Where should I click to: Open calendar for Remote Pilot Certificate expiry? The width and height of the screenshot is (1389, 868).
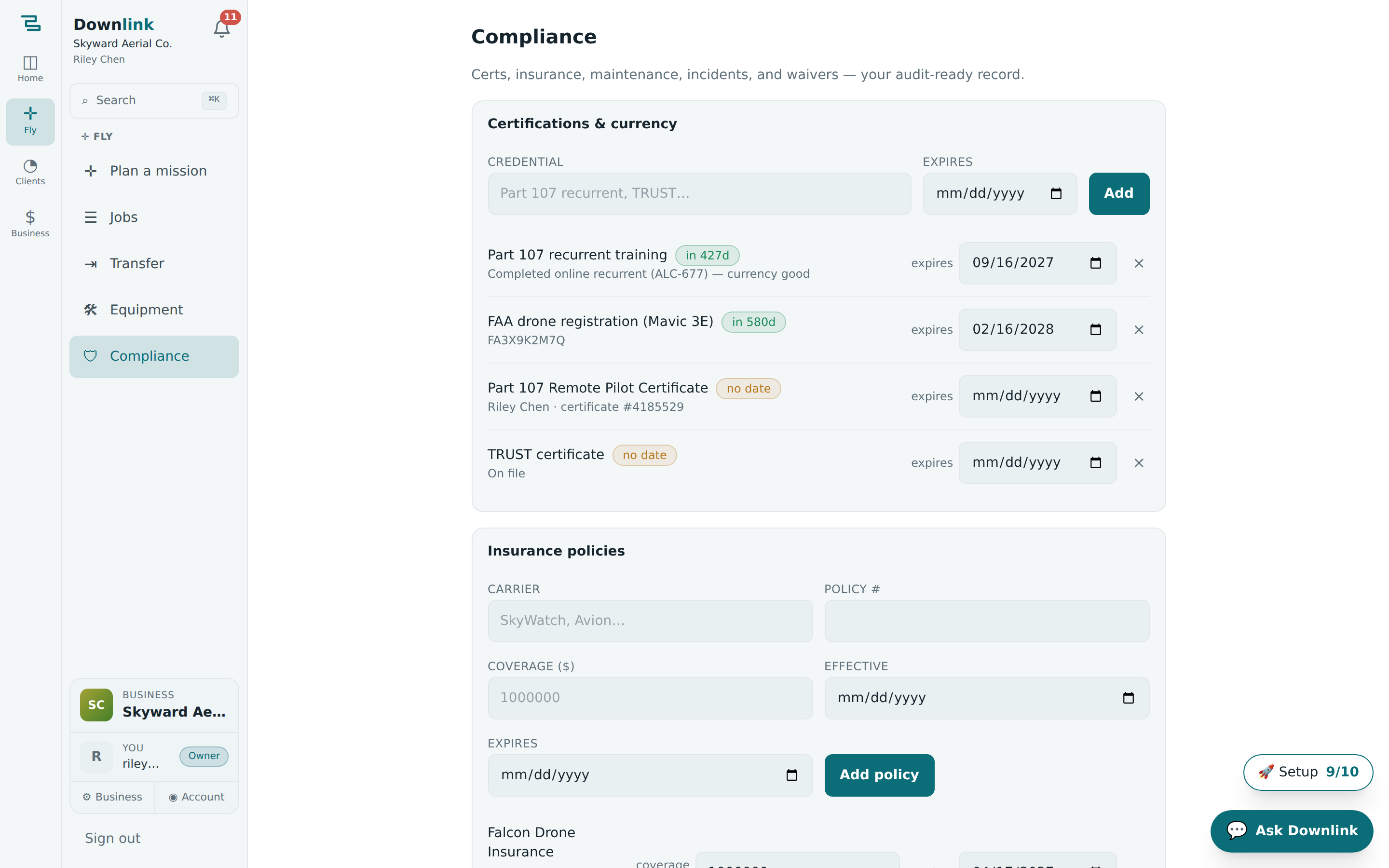pyautogui.click(x=1095, y=397)
